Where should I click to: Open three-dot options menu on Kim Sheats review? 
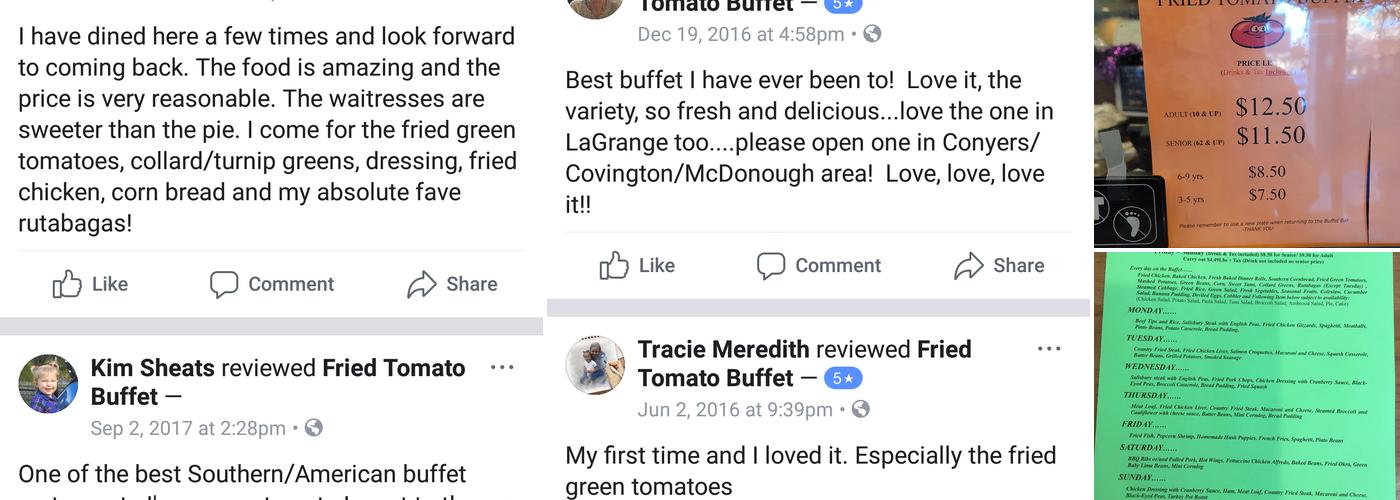pos(502,368)
